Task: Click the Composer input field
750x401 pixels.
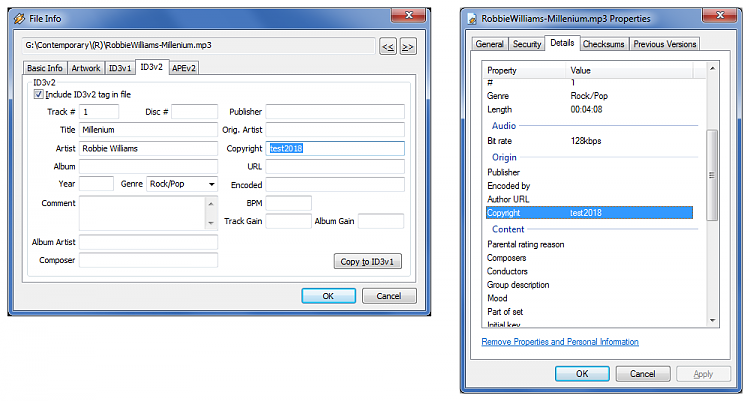Action: click(148, 260)
